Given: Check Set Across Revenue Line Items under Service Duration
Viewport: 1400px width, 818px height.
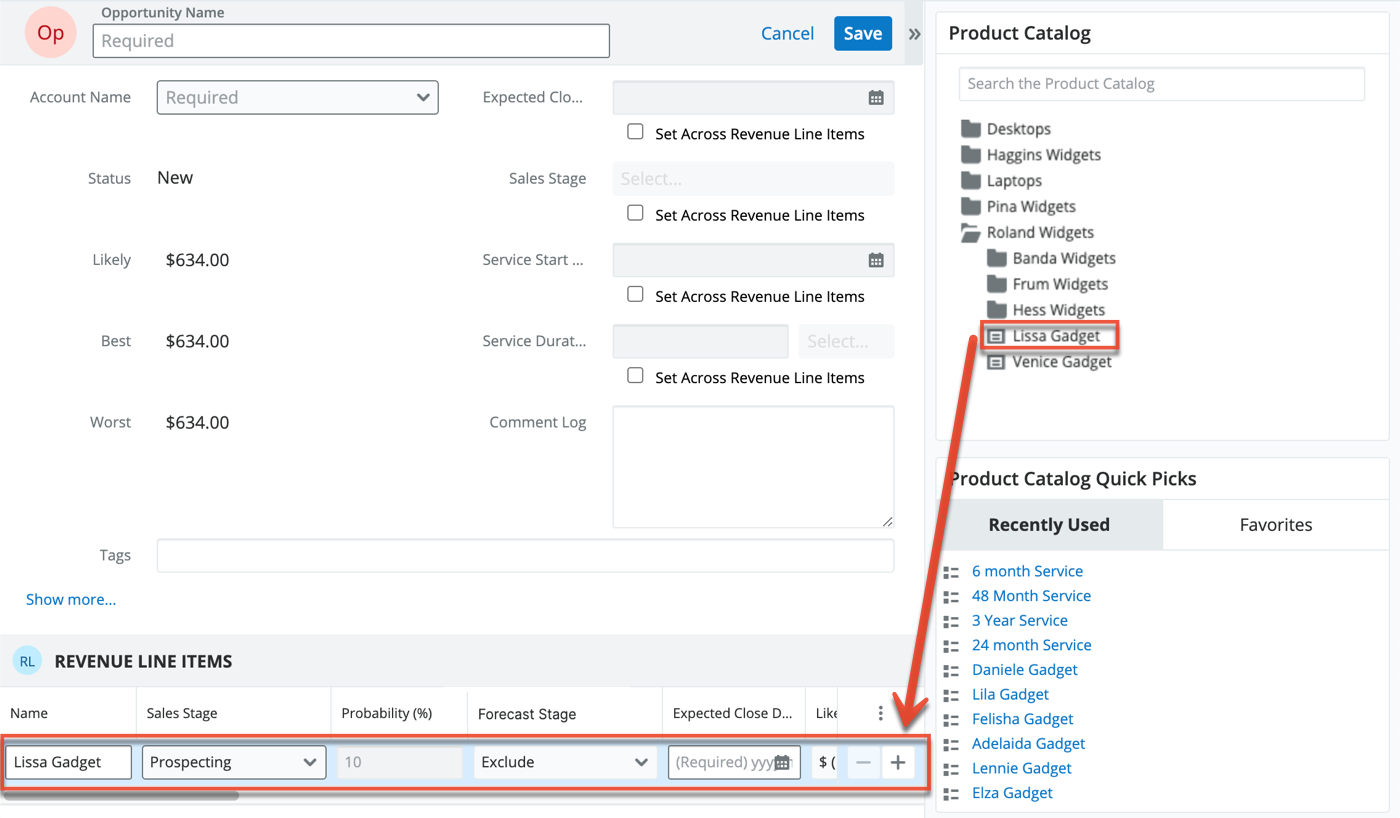Looking at the screenshot, I should tap(635, 377).
